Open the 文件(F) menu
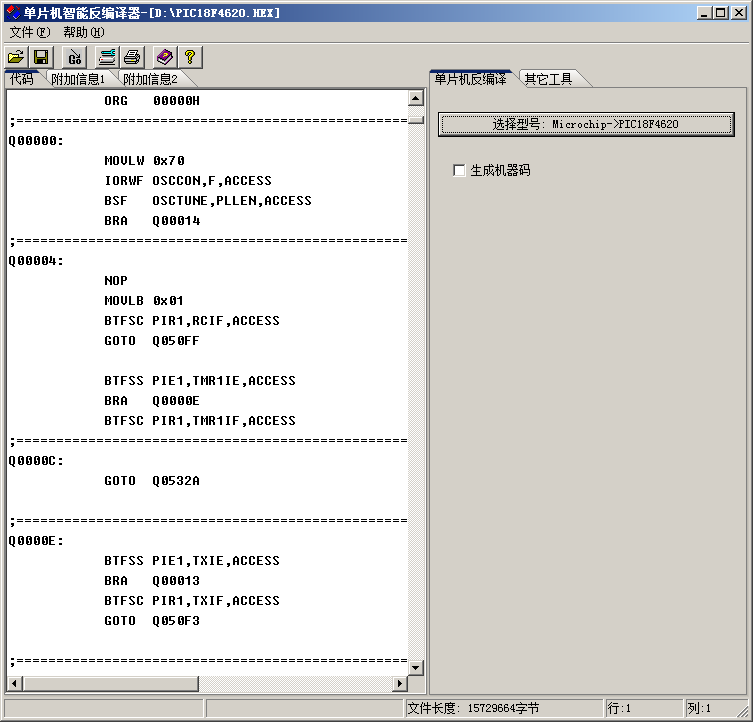Viewport: 753px width, 722px height. pos(29,32)
